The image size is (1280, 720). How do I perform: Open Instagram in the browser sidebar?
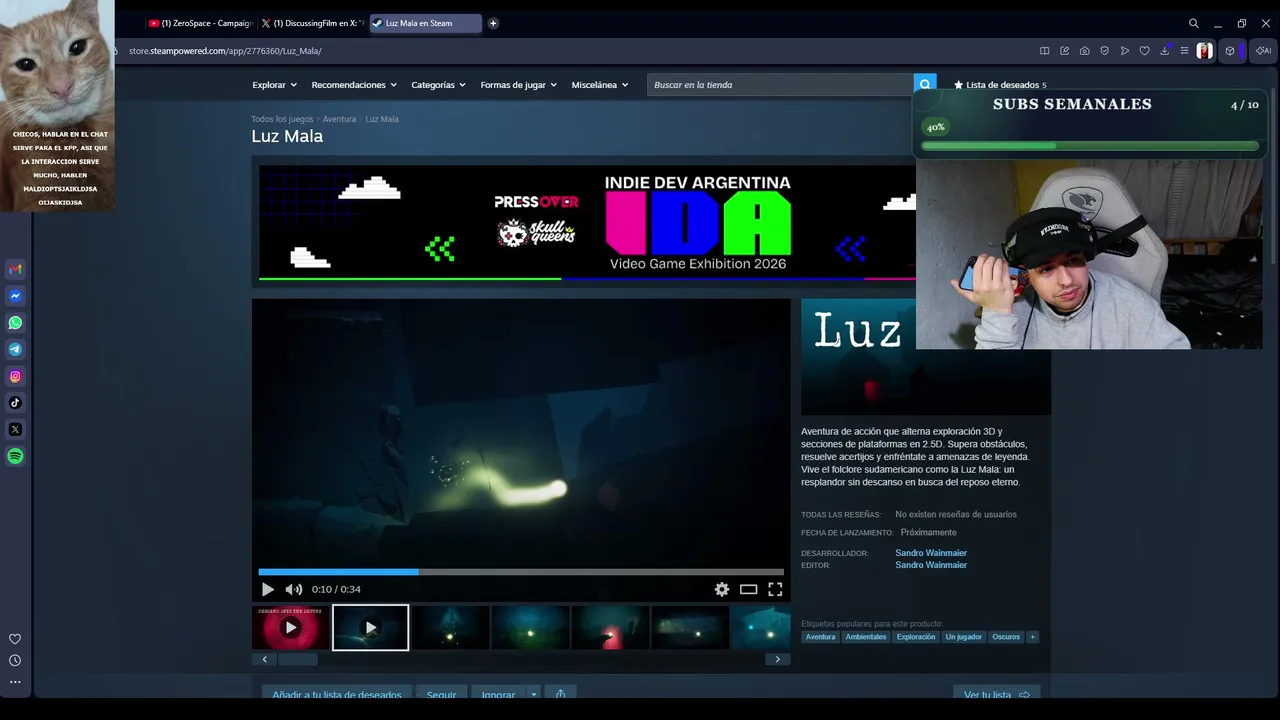coord(15,376)
